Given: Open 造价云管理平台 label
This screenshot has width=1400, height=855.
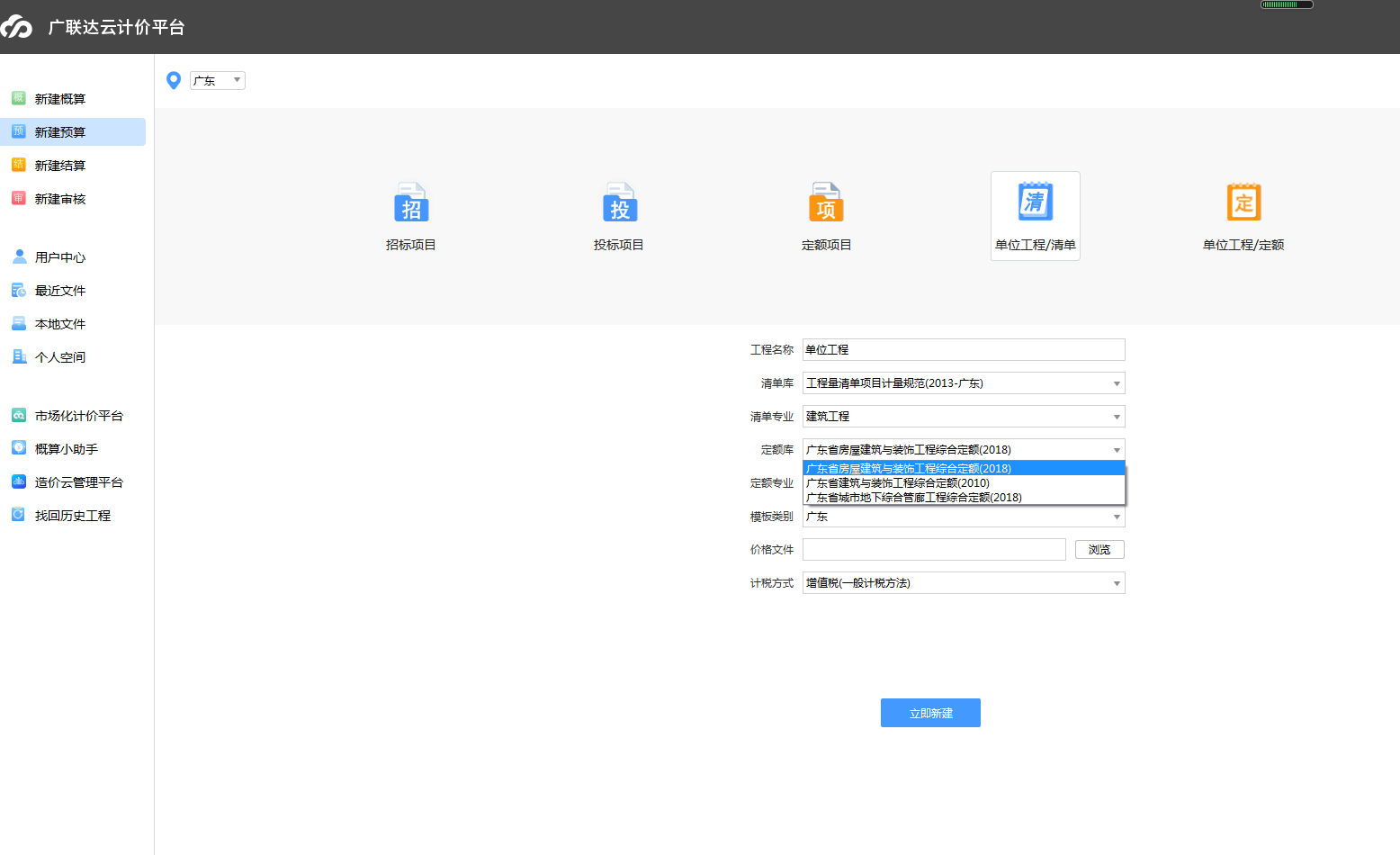Looking at the screenshot, I should pyautogui.click(x=79, y=482).
